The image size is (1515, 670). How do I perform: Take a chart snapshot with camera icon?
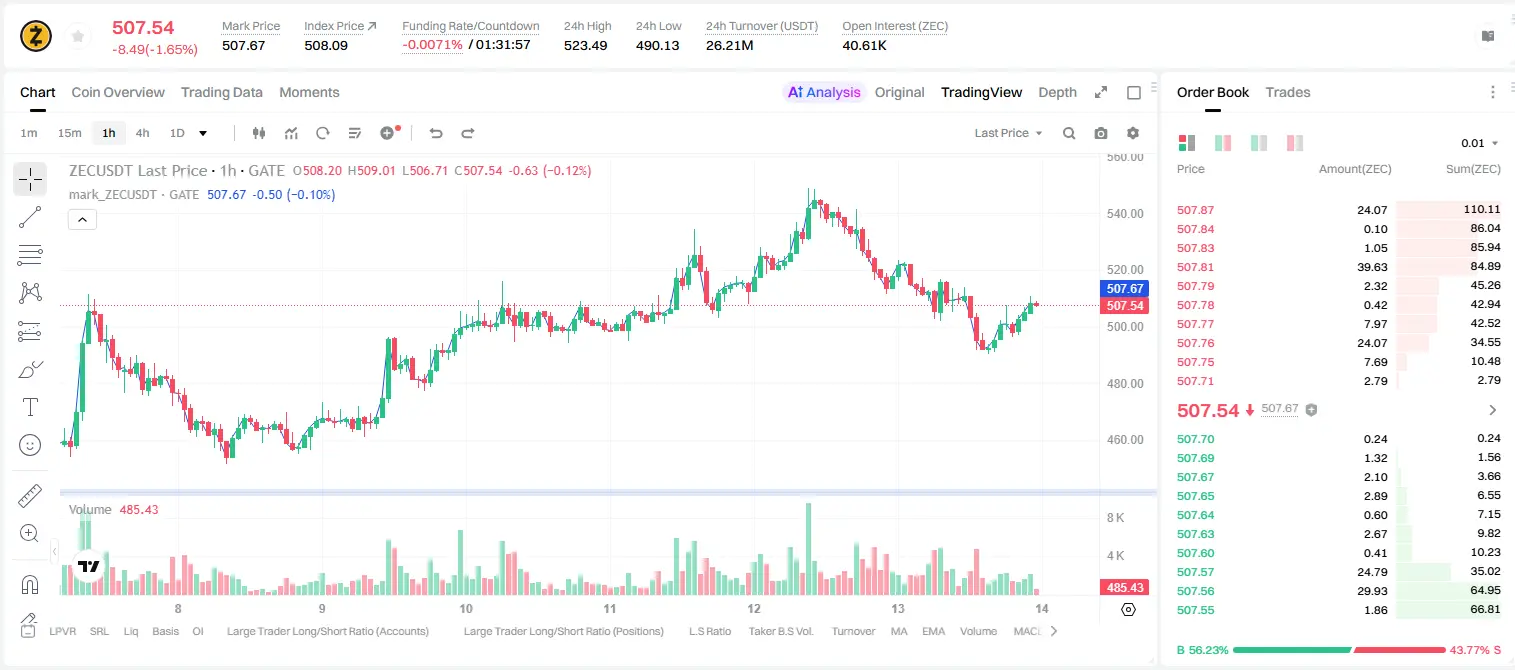1101,133
